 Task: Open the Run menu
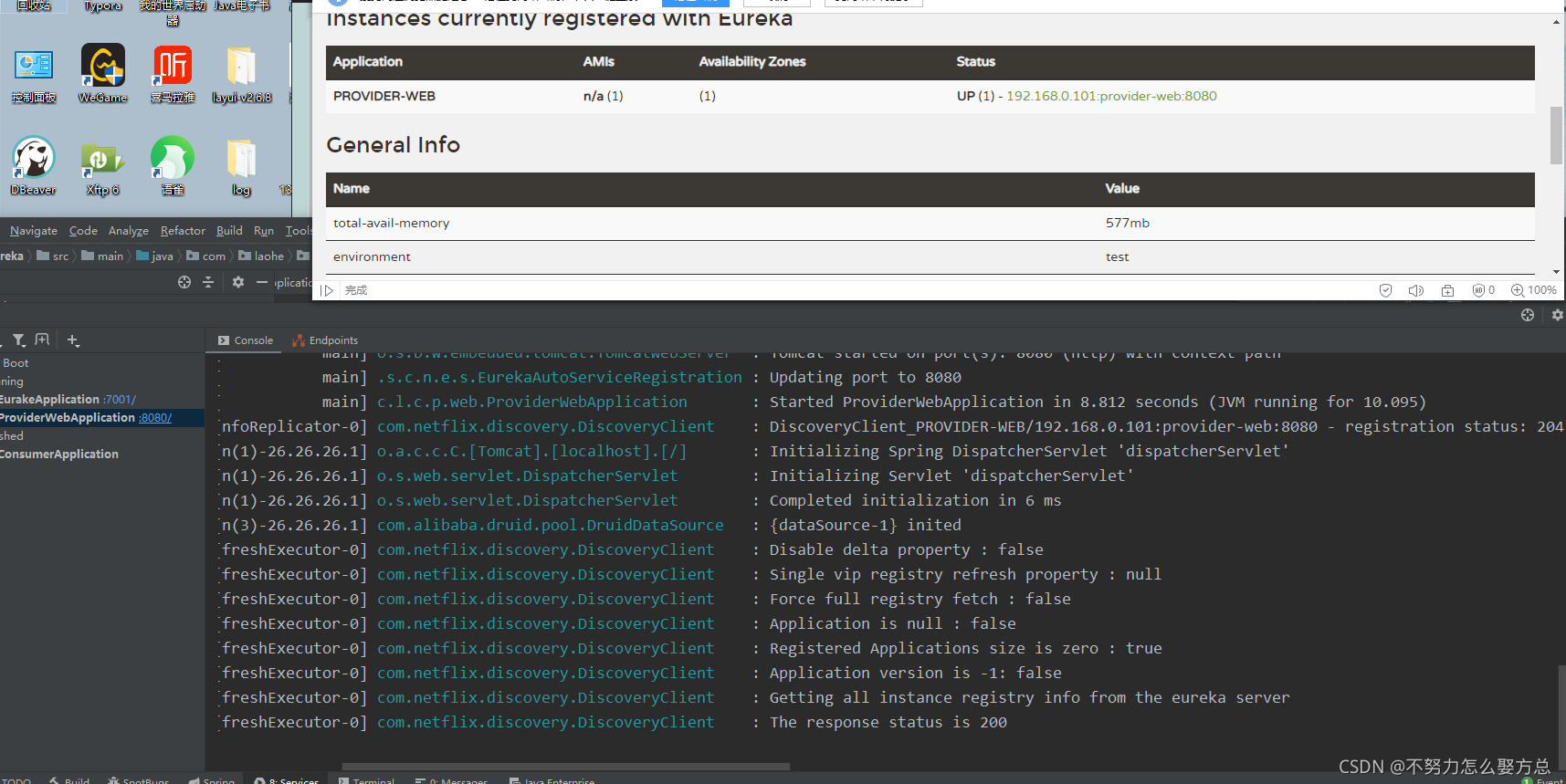264,231
